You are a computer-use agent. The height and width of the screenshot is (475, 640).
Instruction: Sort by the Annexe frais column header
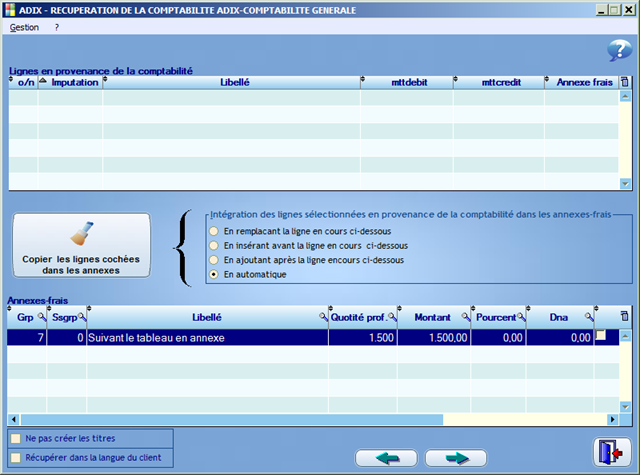click(x=582, y=82)
